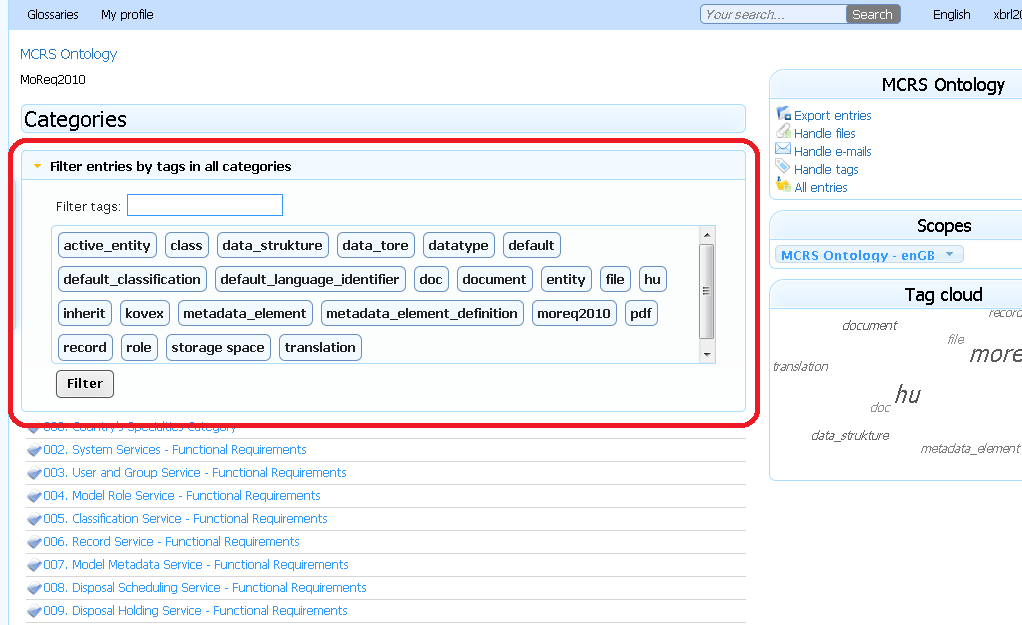
Task: Select the translation tag in filter list
Action: click(x=320, y=347)
